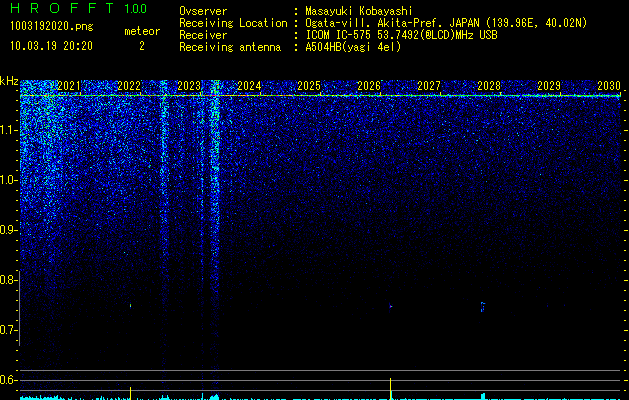
Task: Click the 0.9 kHz axis label
Action: point(10,230)
